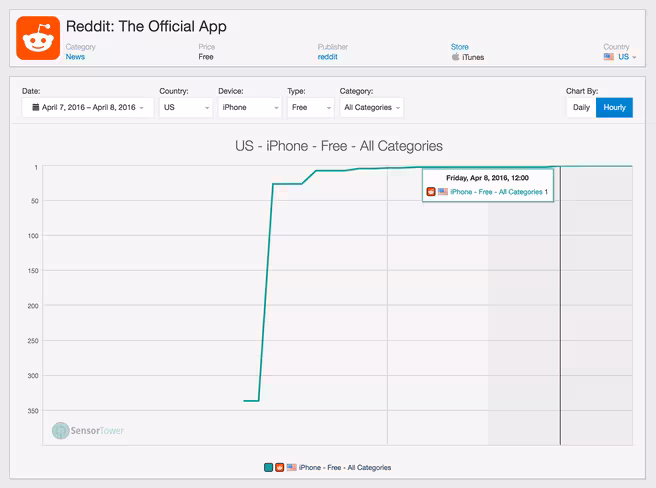The width and height of the screenshot is (656, 488).
Task: Open the reddit publisher link
Action: (x=327, y=57)
